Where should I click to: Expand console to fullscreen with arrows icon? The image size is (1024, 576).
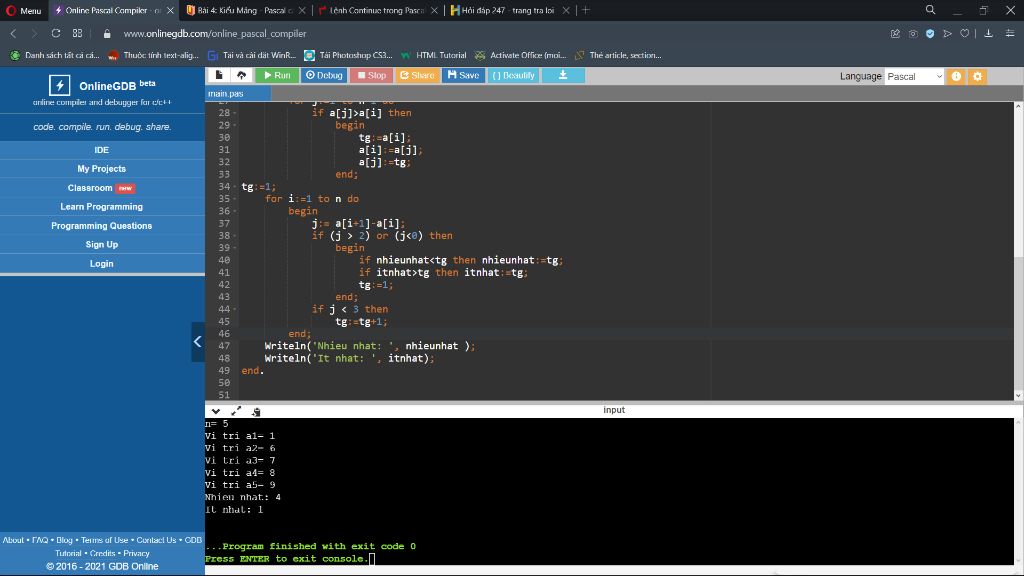(x=236, y=411)
